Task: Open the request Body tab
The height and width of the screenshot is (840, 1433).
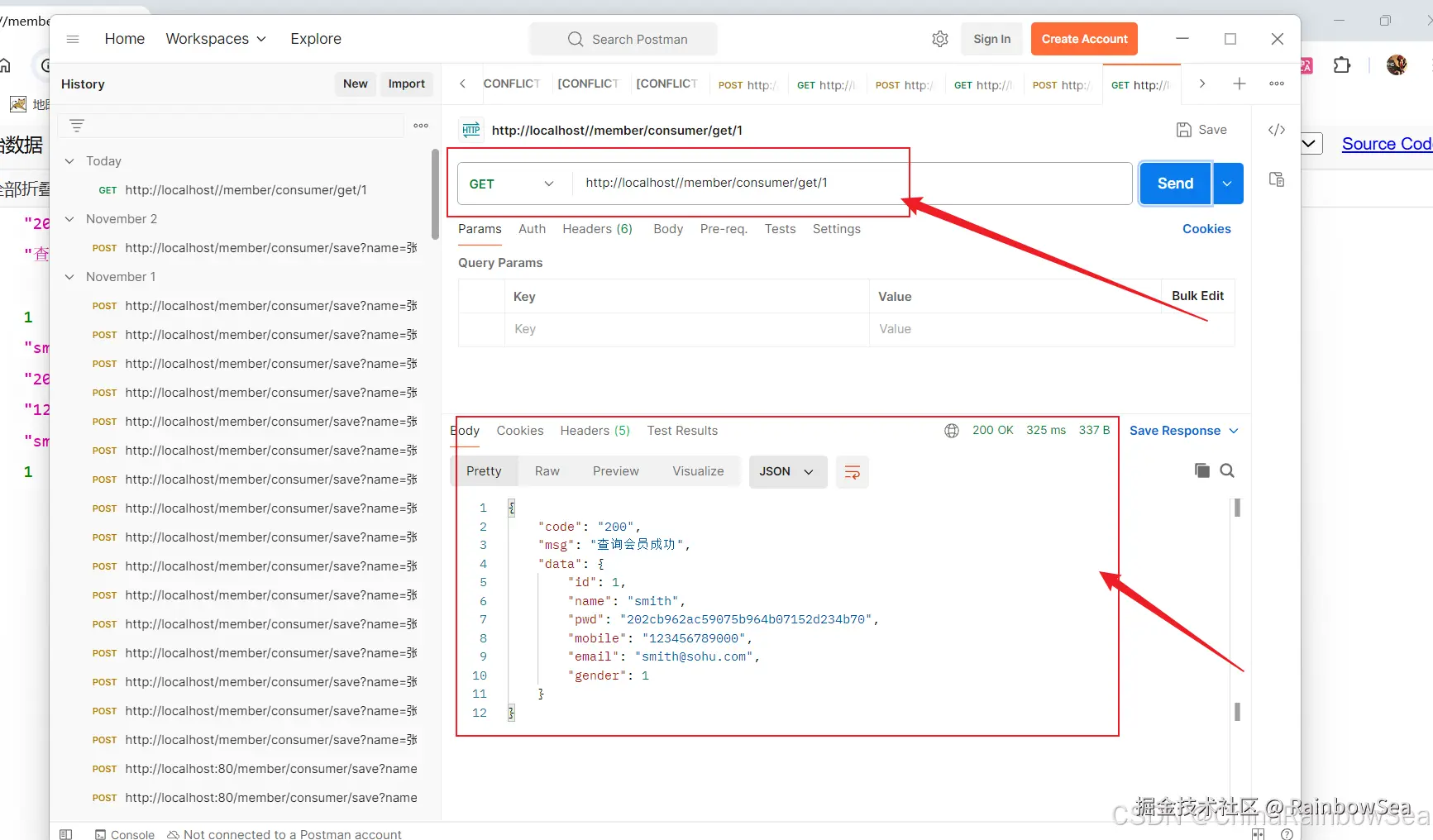Action: (668, 229)
